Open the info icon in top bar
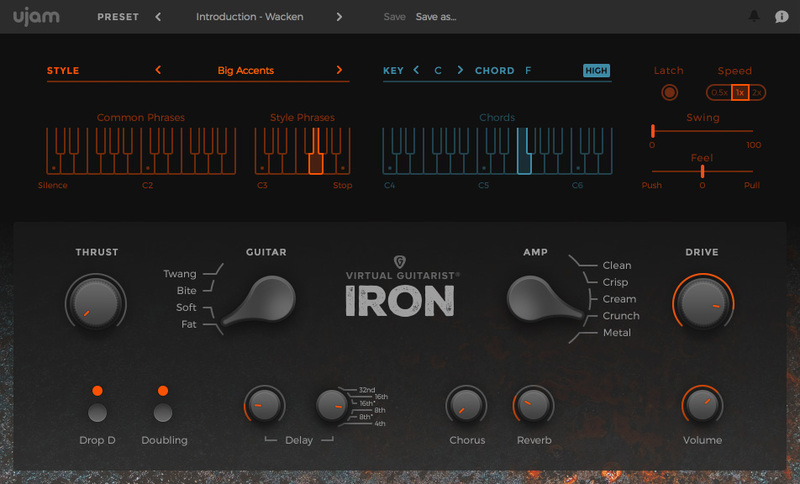 (781, 17)
